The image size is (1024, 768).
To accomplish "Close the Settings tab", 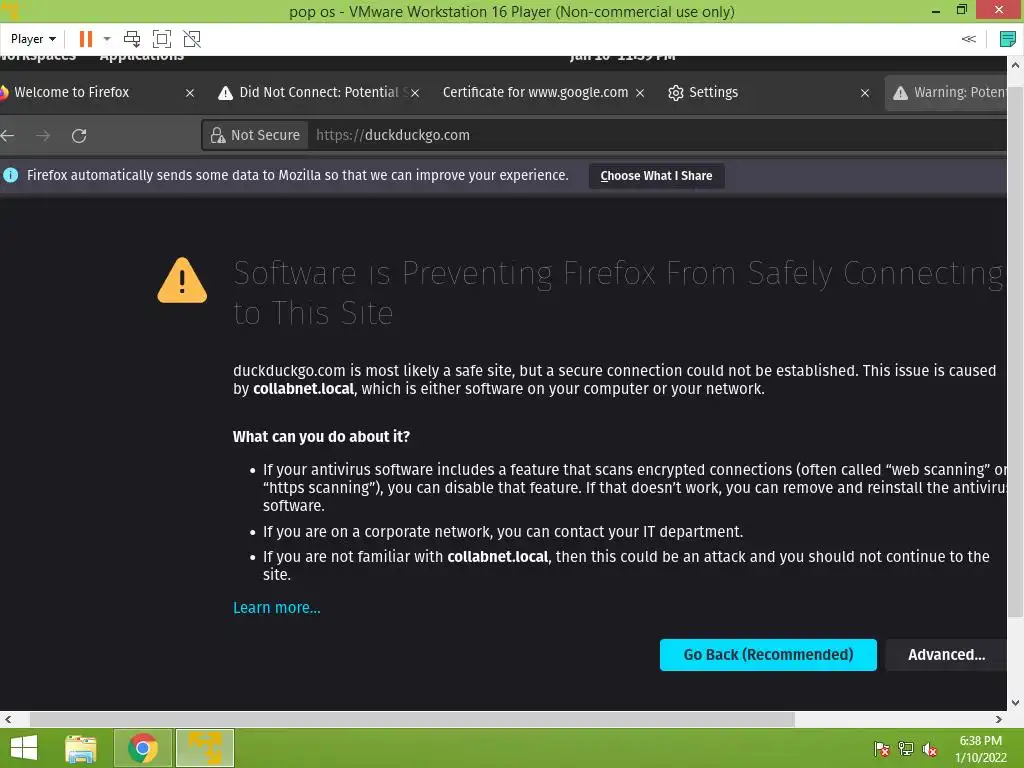I will [865, 93].
